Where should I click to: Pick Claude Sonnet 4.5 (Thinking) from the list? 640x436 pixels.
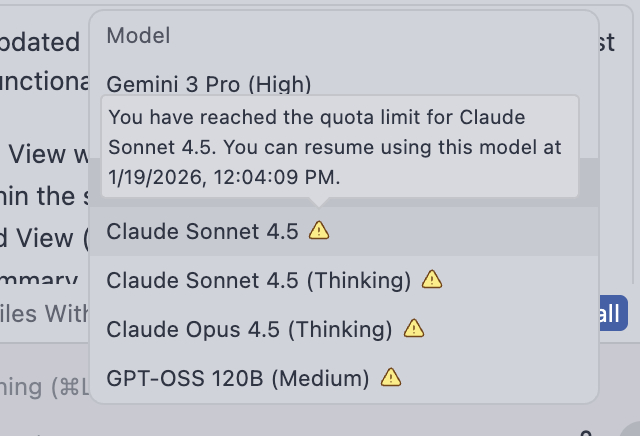pos(259,279)
